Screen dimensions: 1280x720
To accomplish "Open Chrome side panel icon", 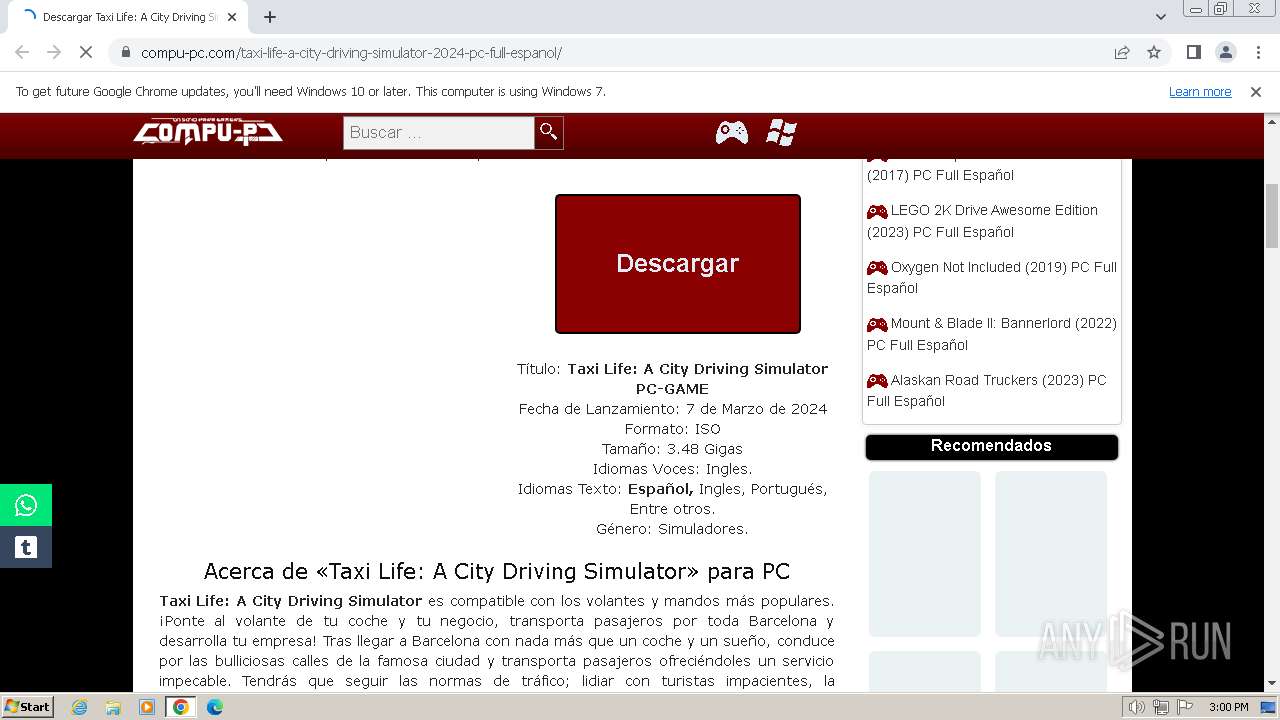I will point(1193,52).
